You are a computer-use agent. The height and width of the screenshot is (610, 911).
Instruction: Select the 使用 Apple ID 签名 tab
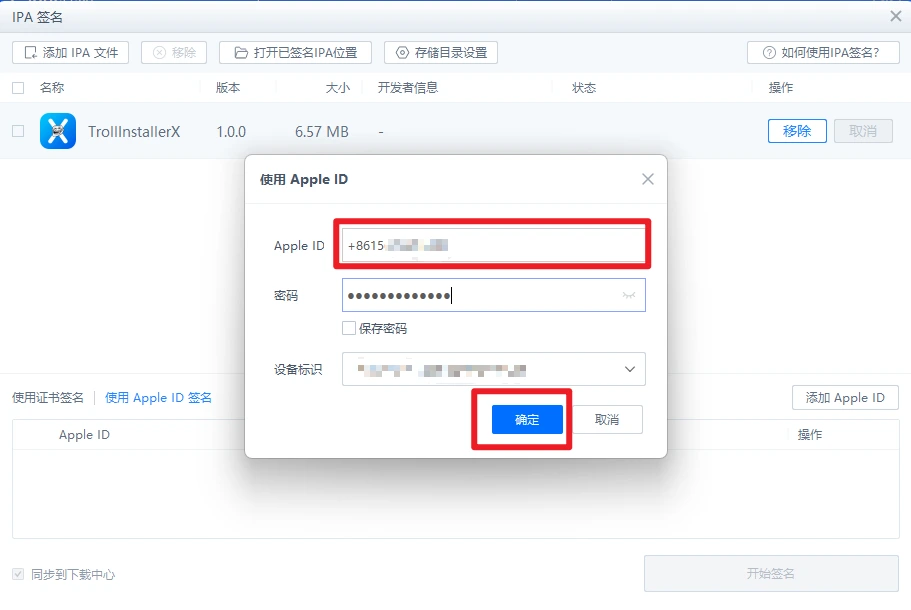point(159,397)
